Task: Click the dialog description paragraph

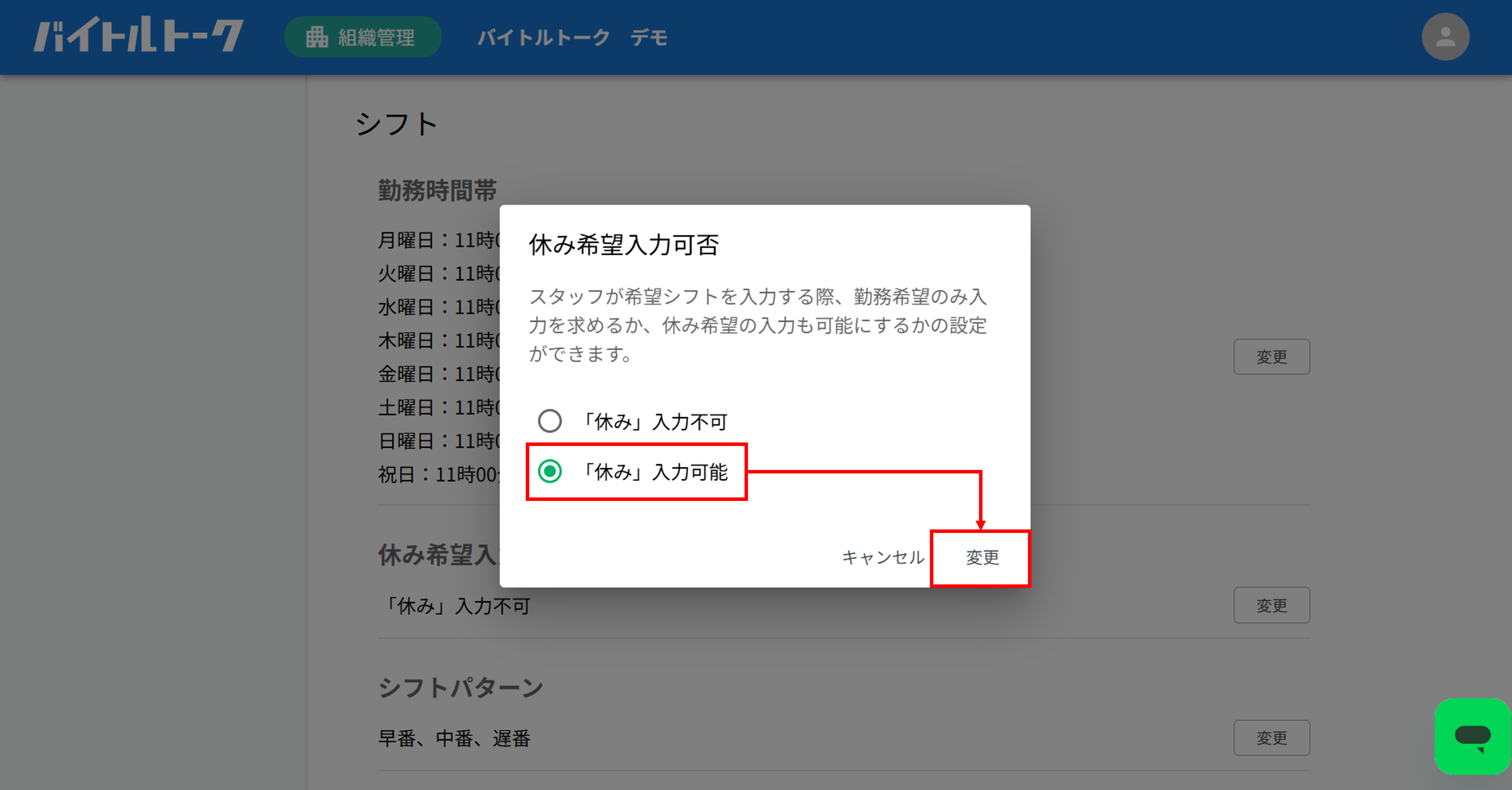Action: pos(758,325)
